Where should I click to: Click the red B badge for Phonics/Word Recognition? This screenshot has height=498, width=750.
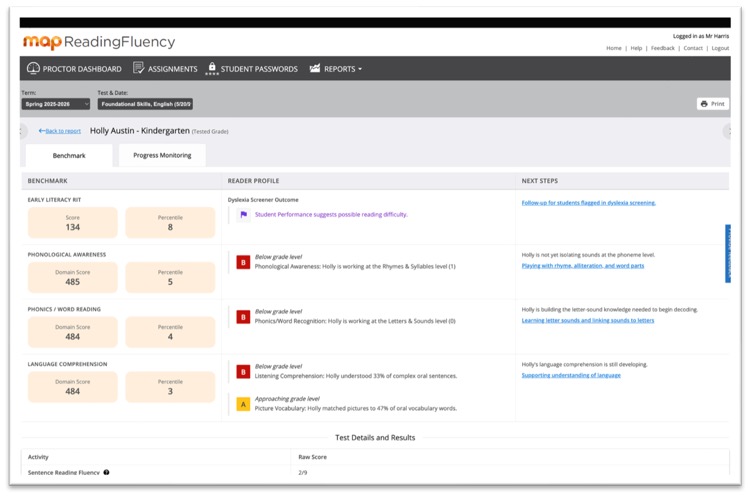[x=243, y=317]
